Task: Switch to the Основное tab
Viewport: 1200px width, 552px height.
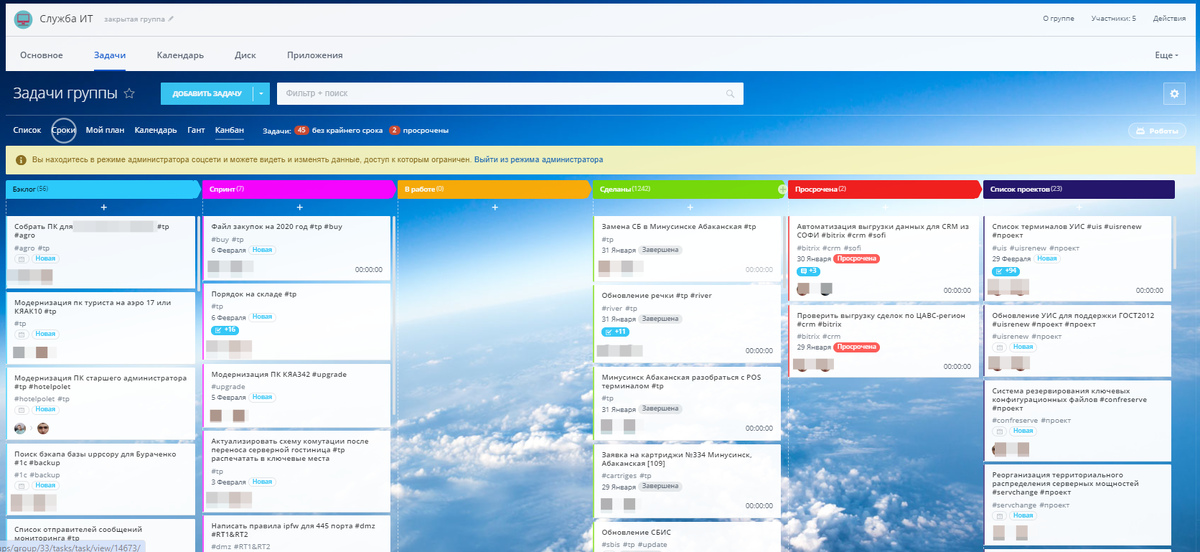Action: pos(41,56)
